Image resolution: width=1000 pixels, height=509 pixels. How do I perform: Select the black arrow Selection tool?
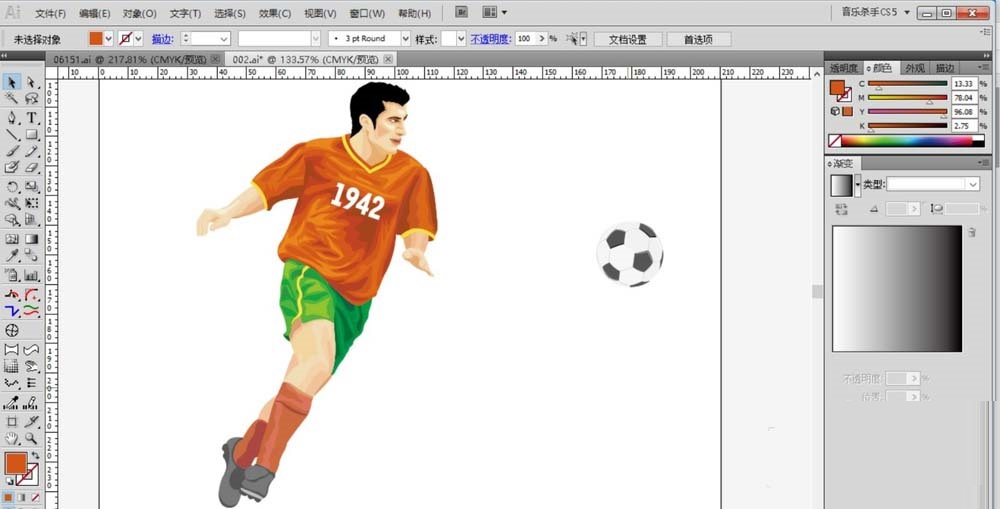pos(12,82)
